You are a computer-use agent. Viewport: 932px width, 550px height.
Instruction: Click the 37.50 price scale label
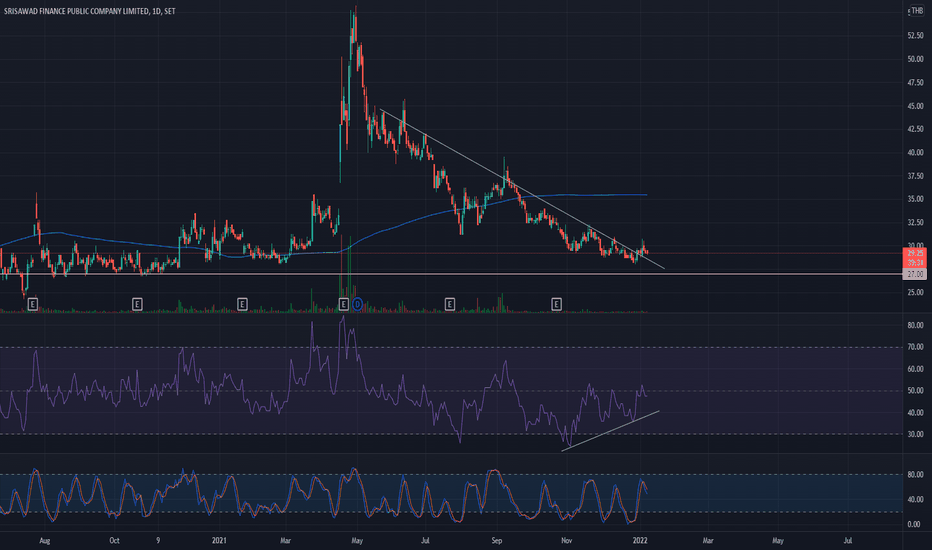pyautogui.click(x=915, y=176)
